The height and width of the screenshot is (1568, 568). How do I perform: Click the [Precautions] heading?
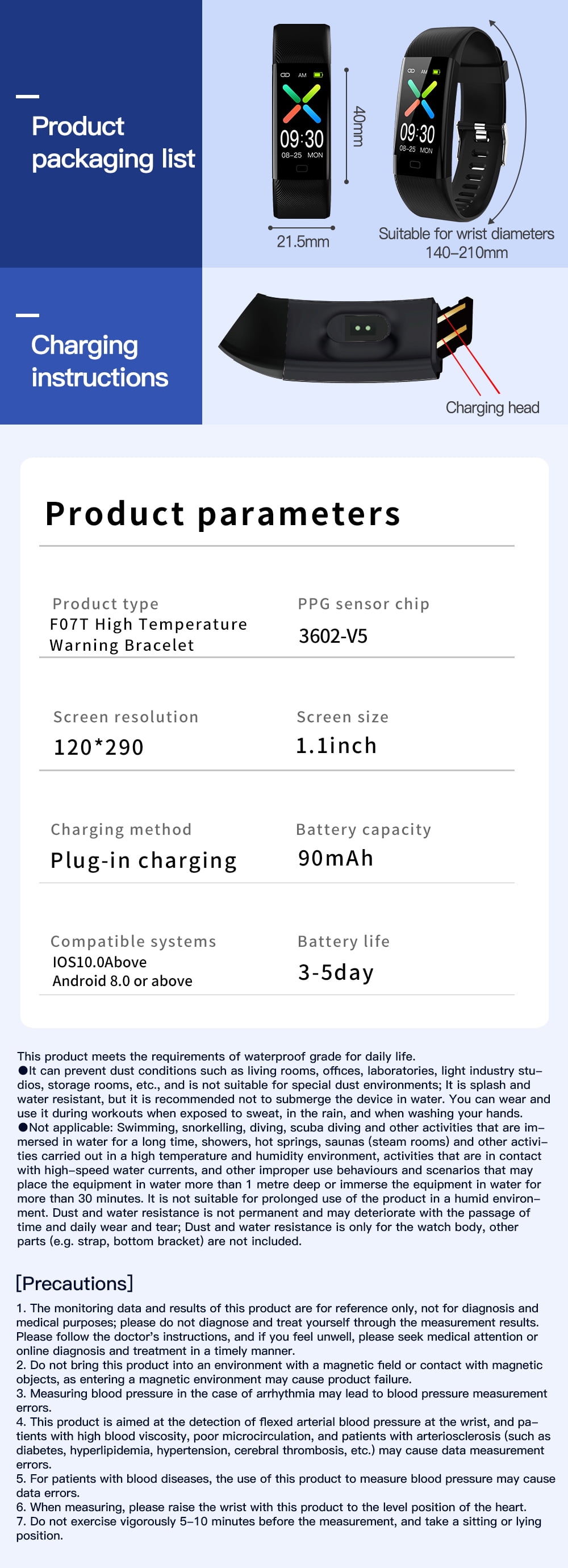[74, 1284]
